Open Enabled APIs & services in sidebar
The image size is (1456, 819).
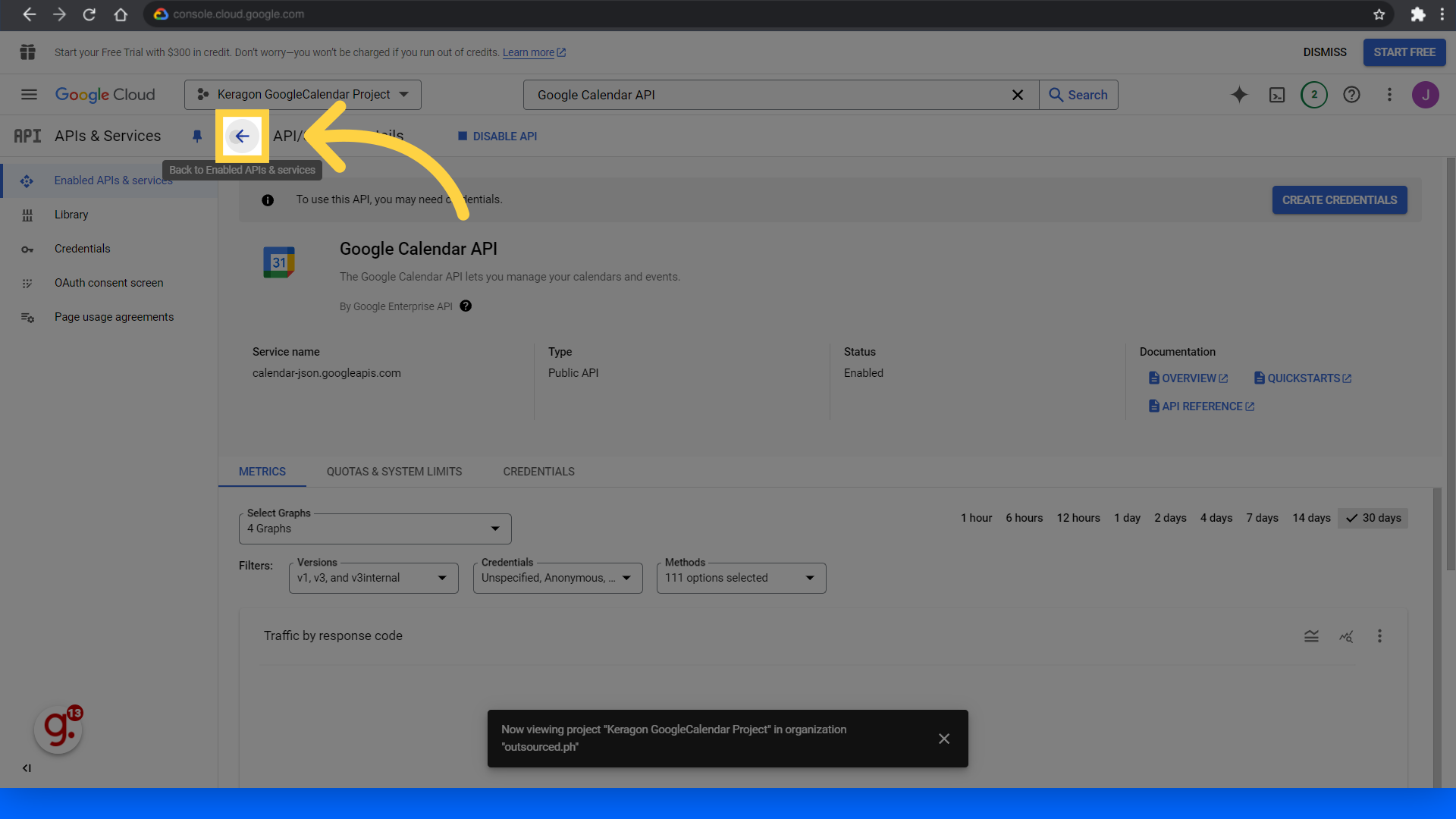110,180
